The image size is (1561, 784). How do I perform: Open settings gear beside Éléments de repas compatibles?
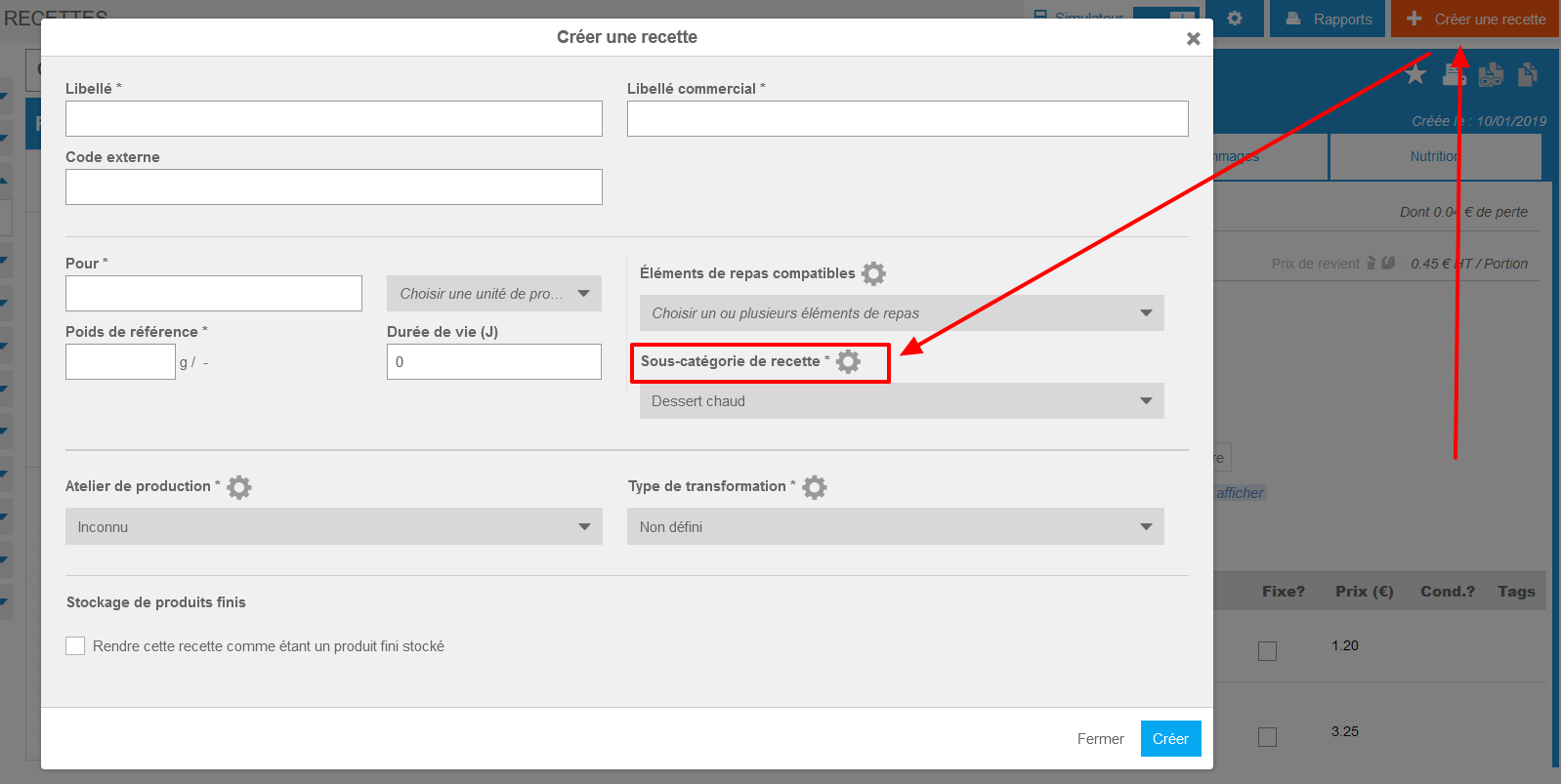click(x=873, y=273)
